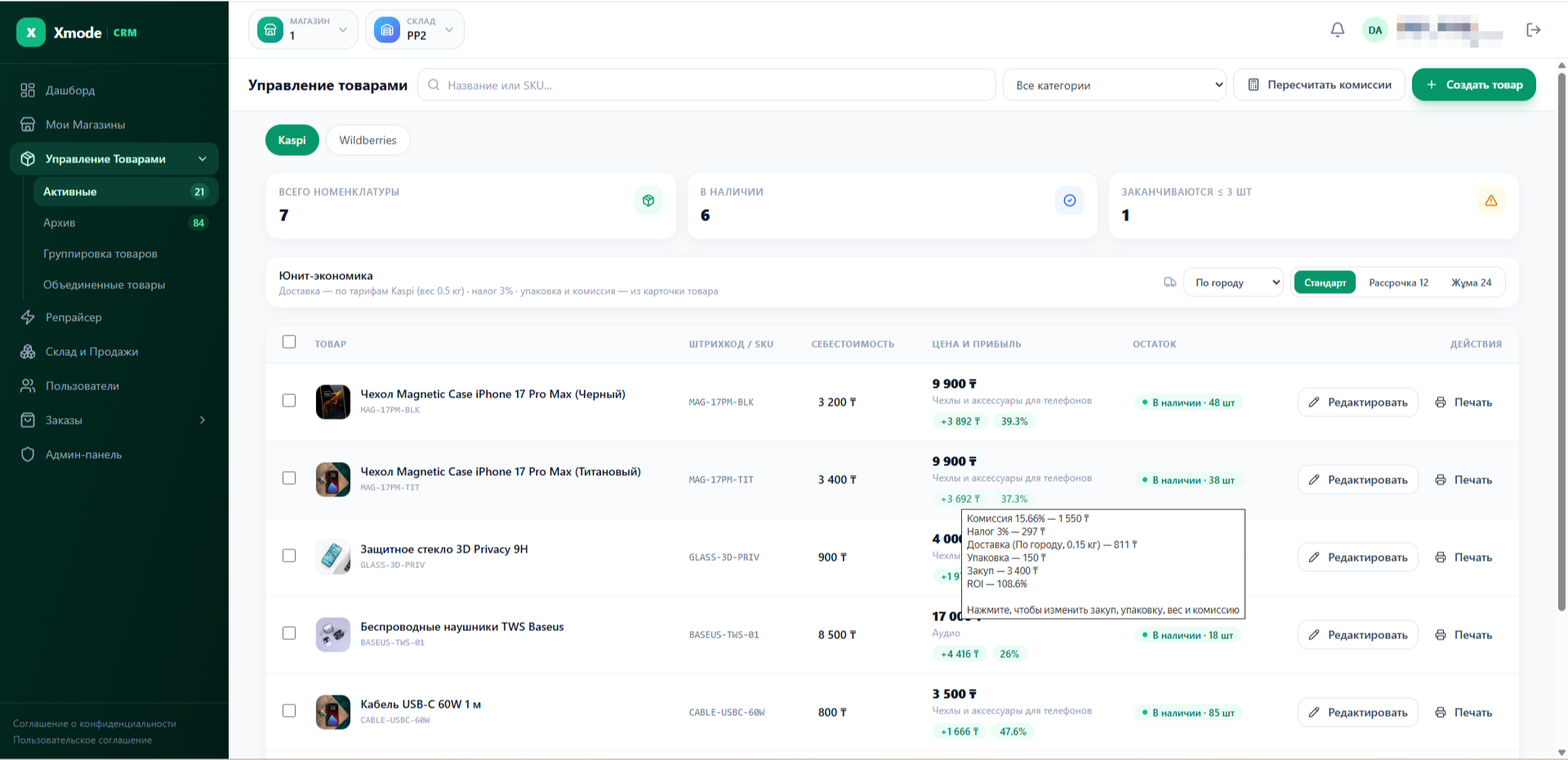Click the delivery truck icon in Юнит-экономика
The image size is (1568, 760).
pyautogui.click(x=1170, y=282)
